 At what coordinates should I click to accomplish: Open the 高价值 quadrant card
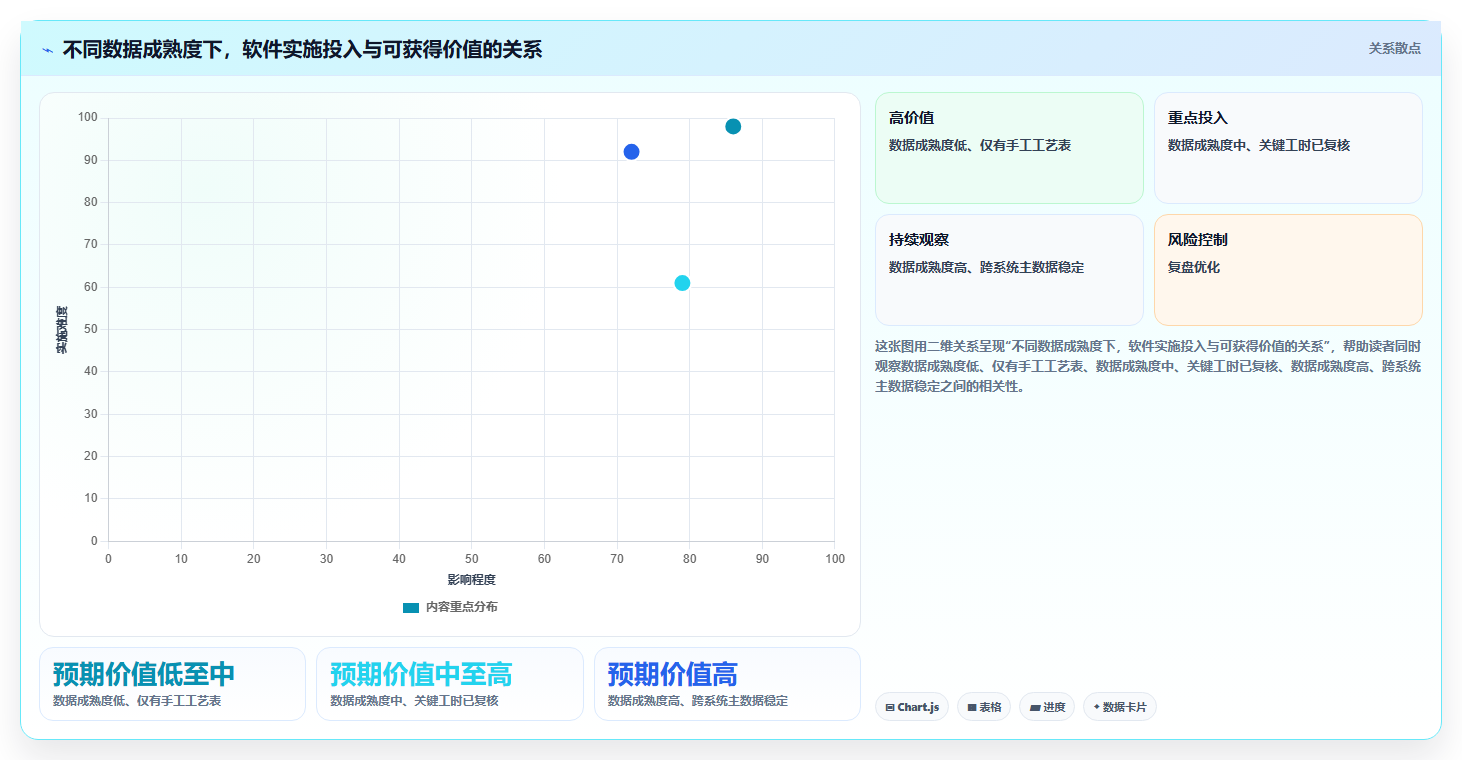1009,148
